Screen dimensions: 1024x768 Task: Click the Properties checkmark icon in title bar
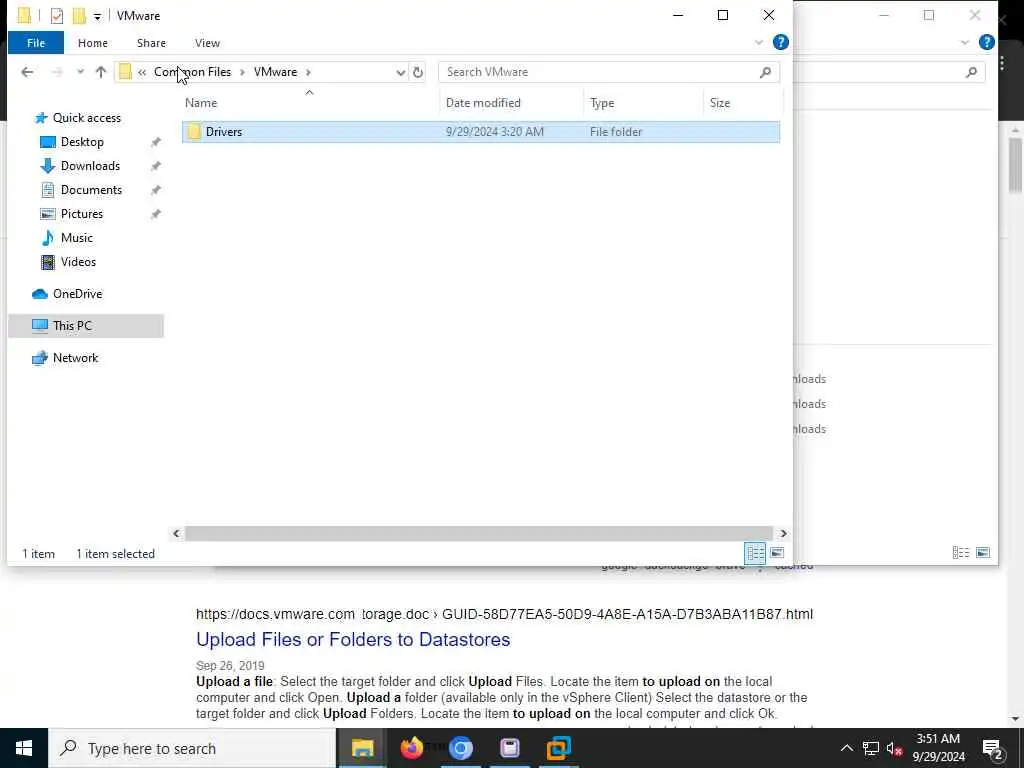[57, 16]
